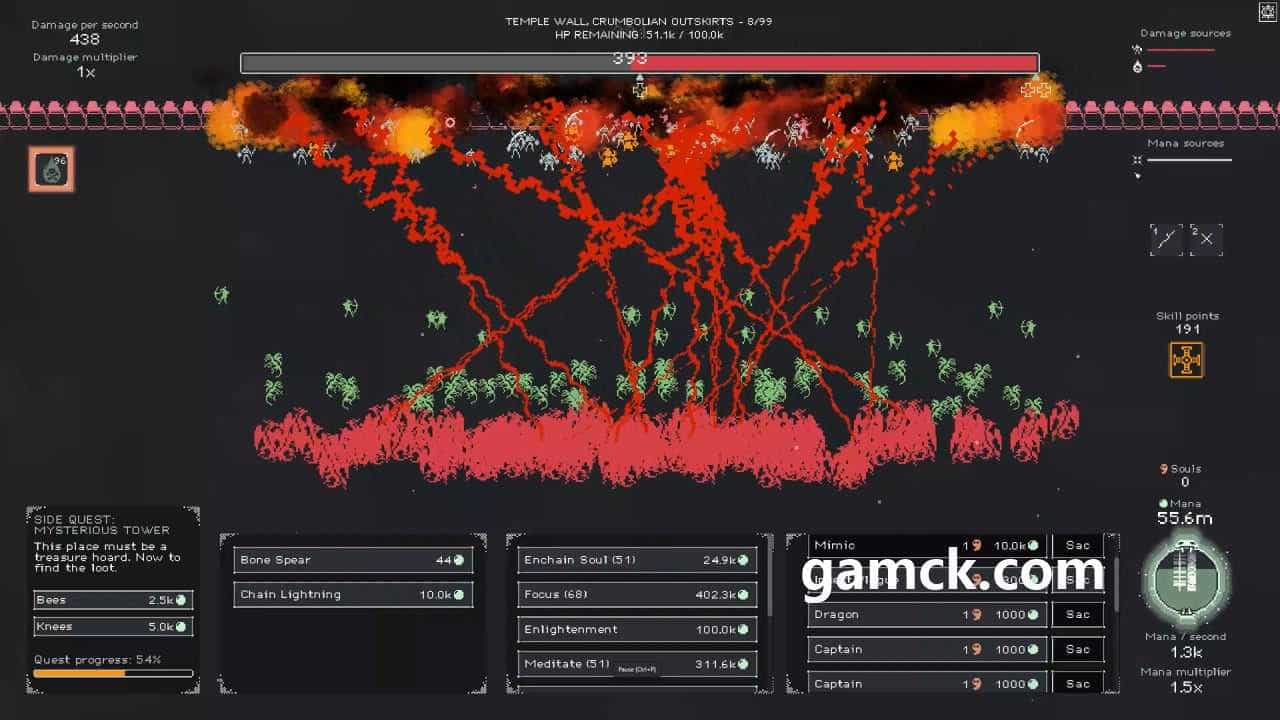Click the Temple Wall HP bar
This screenshot has height=720, width=1280.
pyautogui.click(x=639, y=63)
